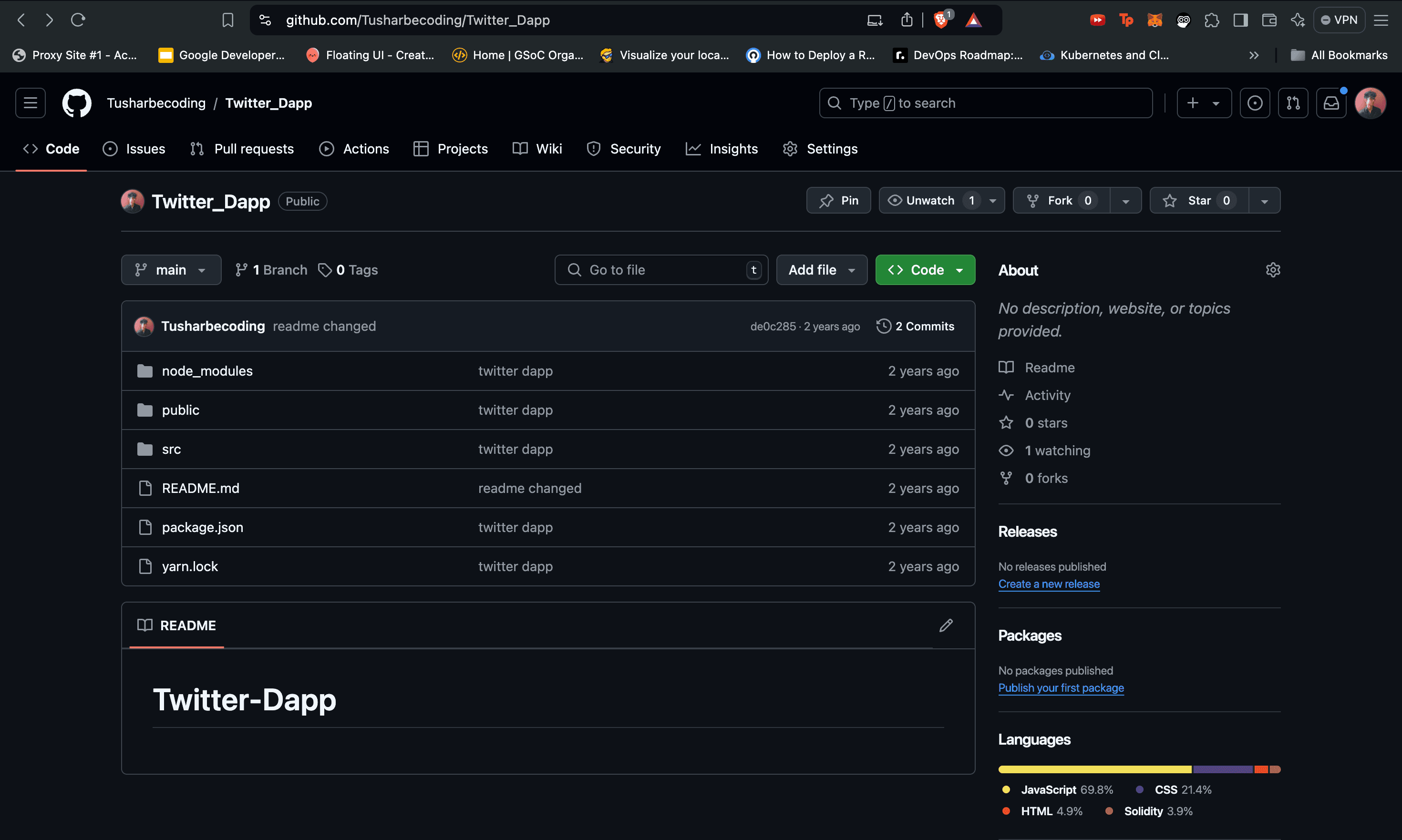Focus the Type / to search field
Viewport: 1402px width, 840px height.
point(985,103)
